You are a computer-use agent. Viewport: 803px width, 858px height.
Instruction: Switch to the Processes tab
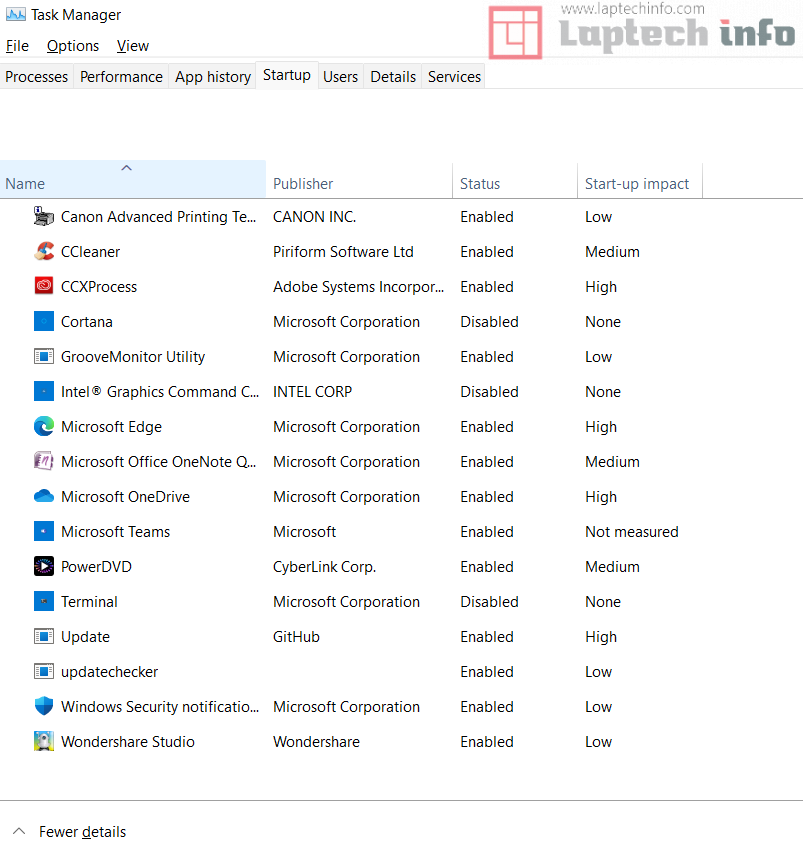point(37,77)
